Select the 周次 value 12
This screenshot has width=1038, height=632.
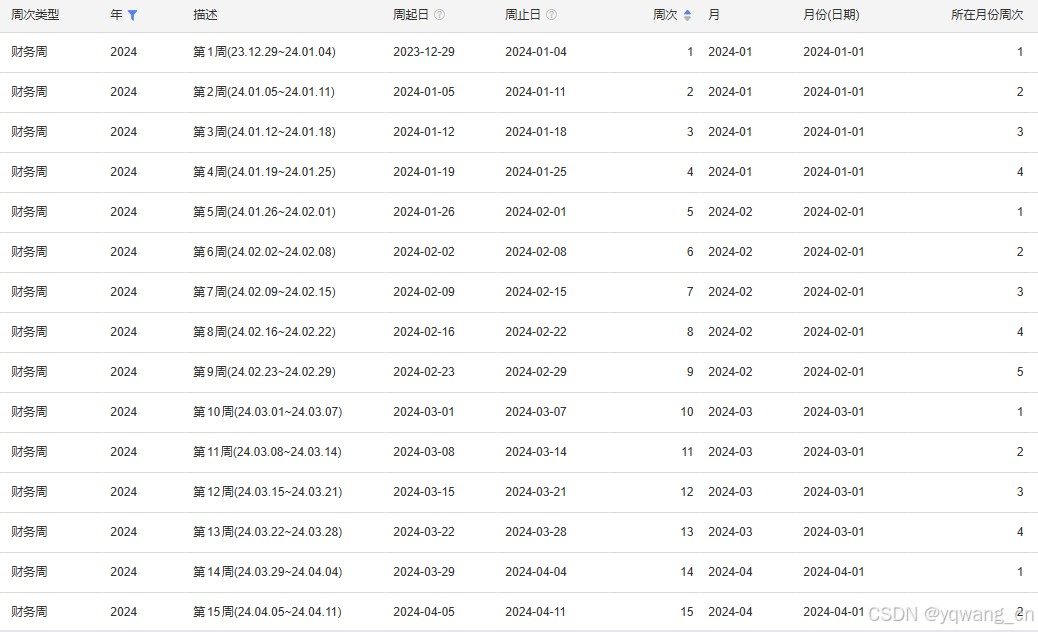coord(686,492)
